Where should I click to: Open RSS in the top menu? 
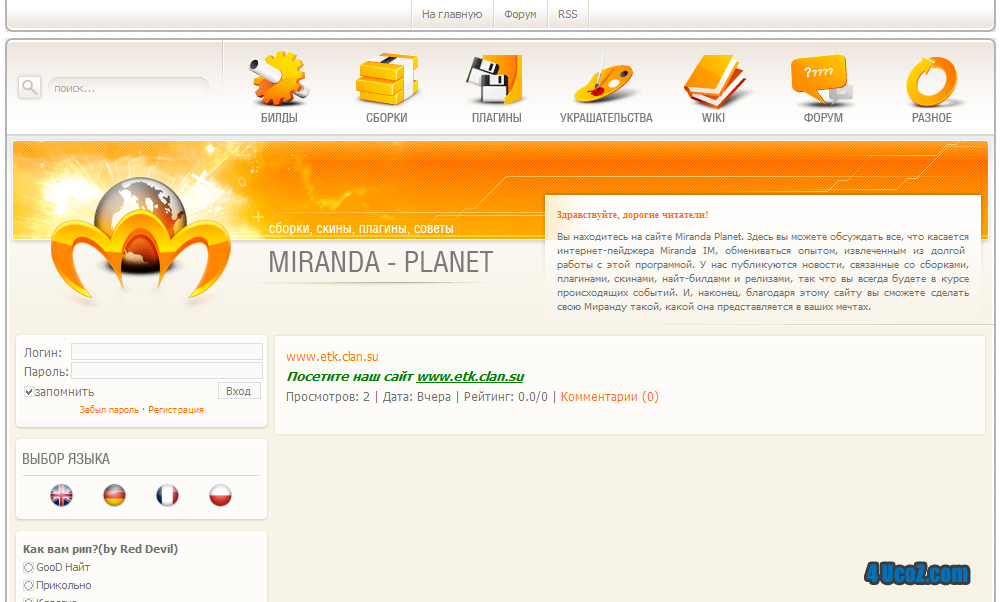[567, 14]
